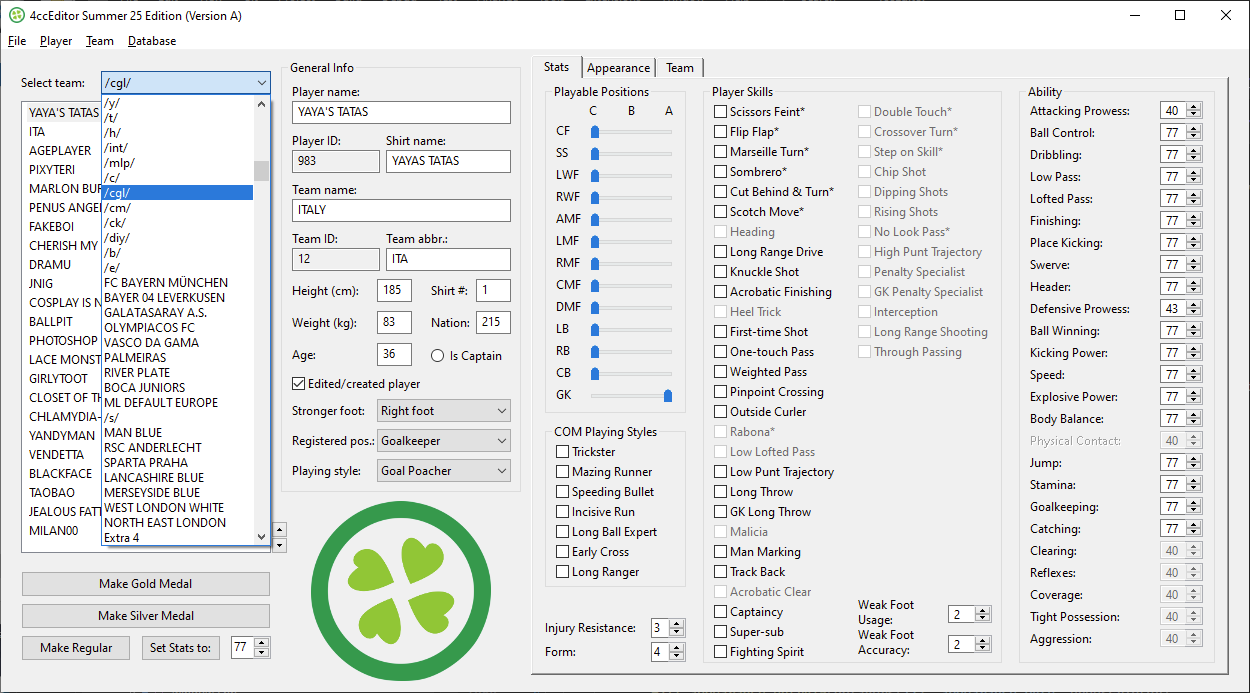Open the Registered pos. dropdown

(x=444, y=441)
